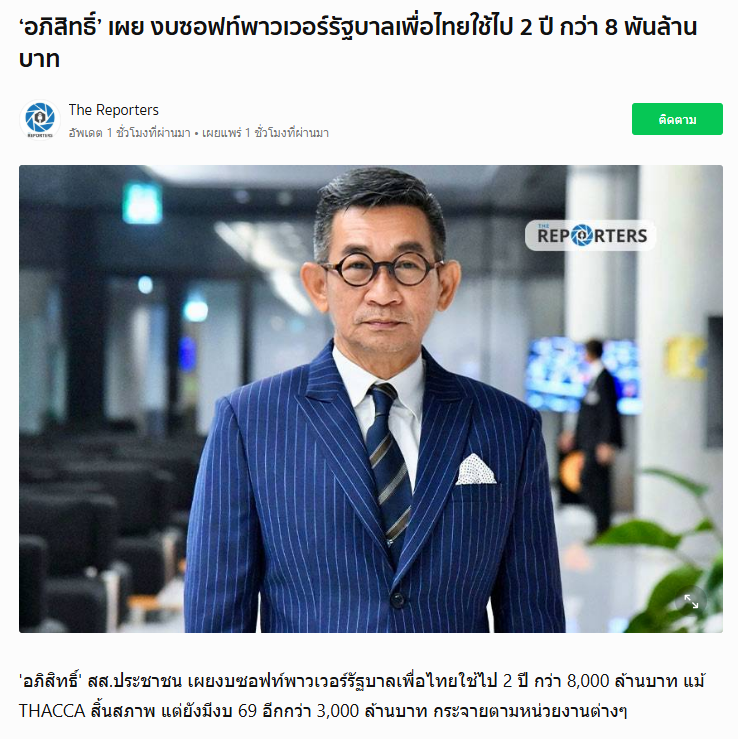Click the word บาท on the headline's second line
This screenshot has width=738, height=739.
point(39,59)
